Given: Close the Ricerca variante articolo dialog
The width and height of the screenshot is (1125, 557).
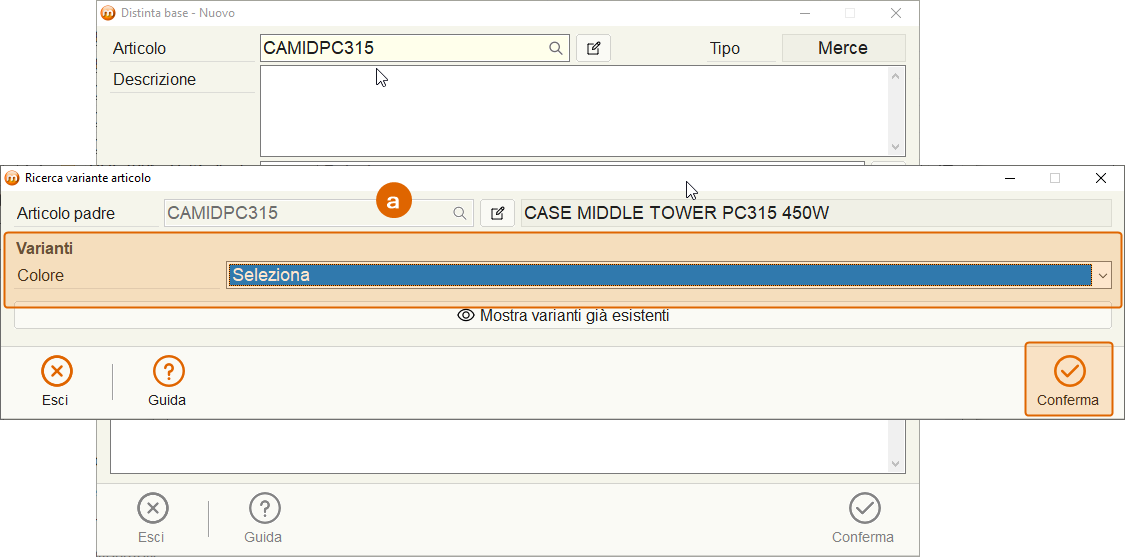Looking at the screenshot, I should [x=1101, y=178].
